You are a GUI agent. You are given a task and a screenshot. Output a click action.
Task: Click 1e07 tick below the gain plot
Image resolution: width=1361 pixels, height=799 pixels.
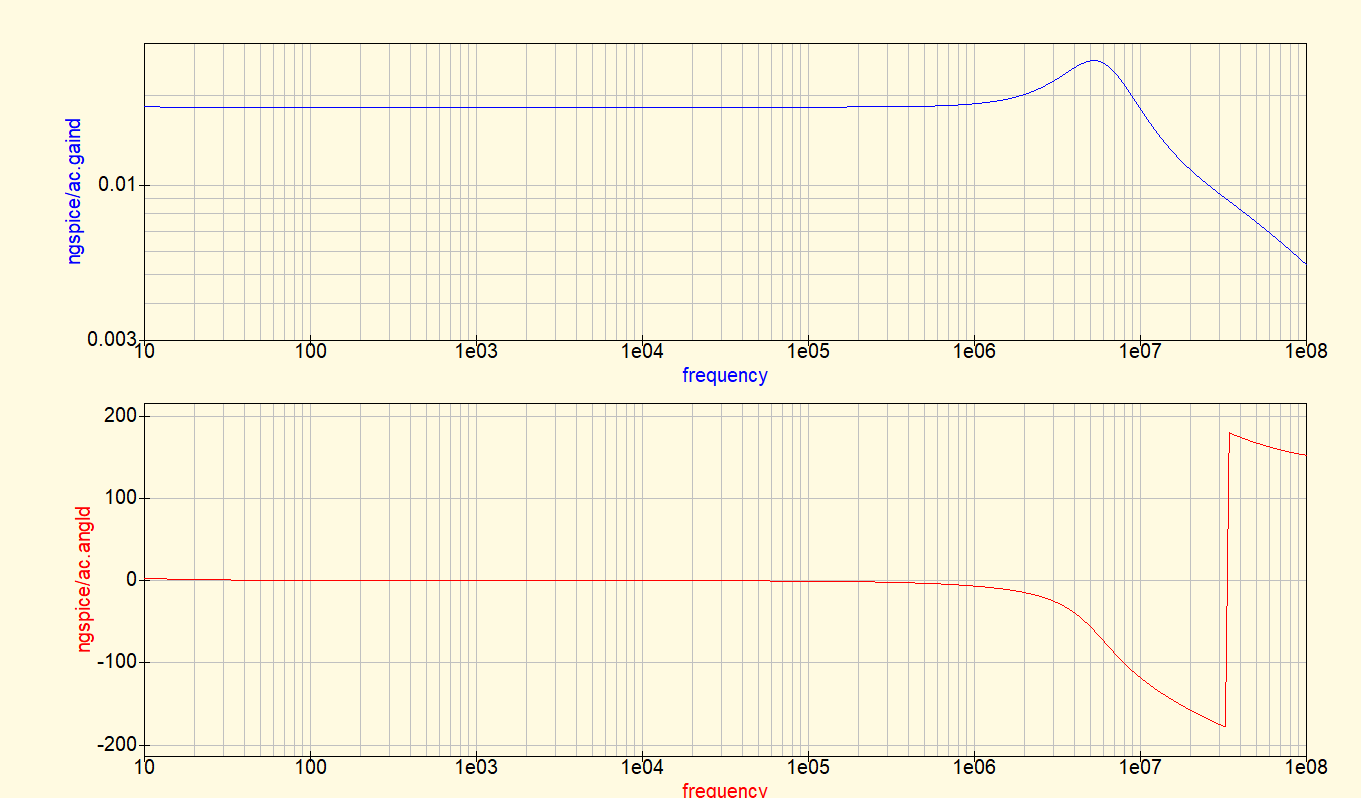click(1140, 351)
